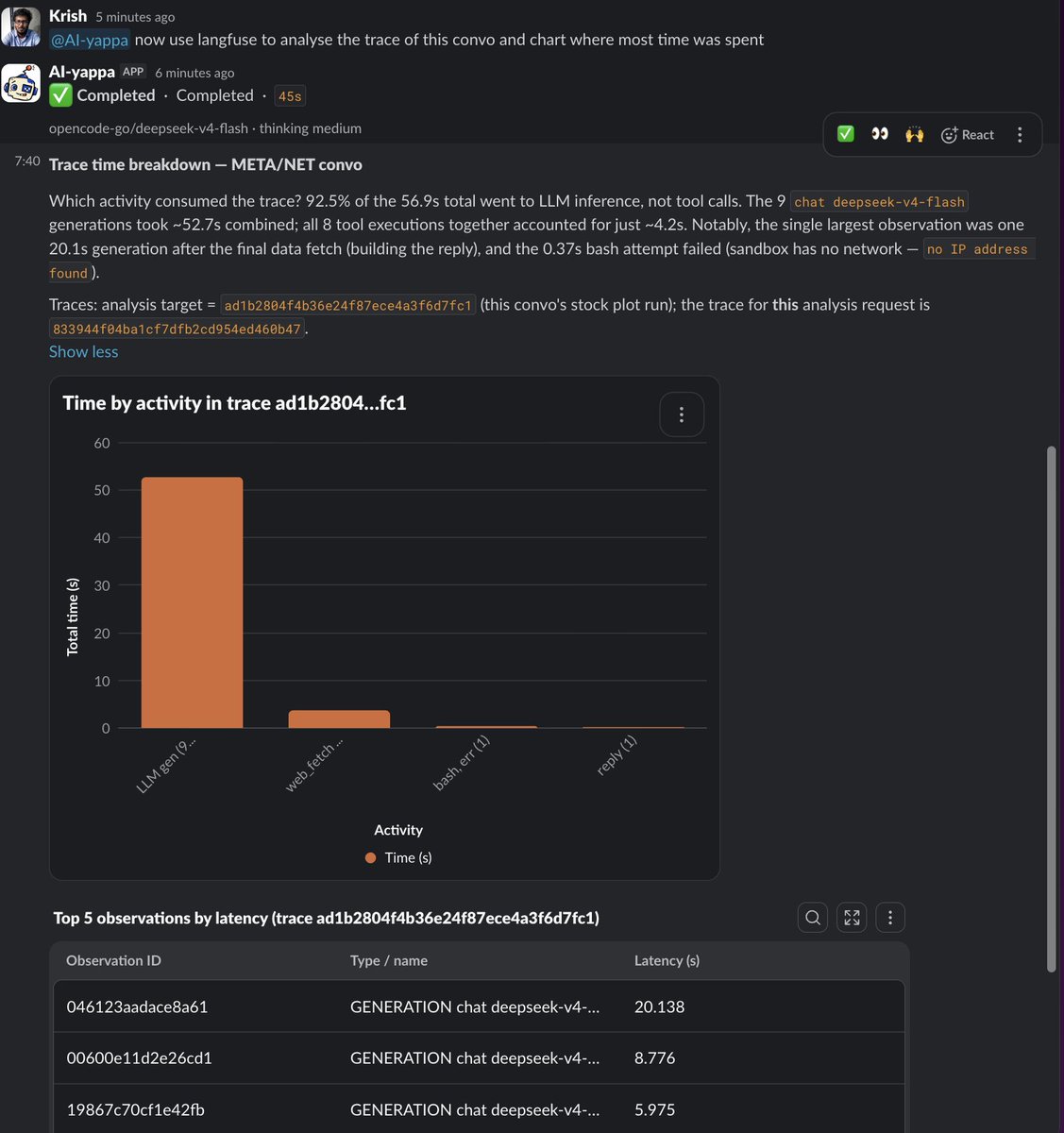Collapse the message with Show less
The height and width of the screenshot is (1133, 1064).
(x=84, y=351)
